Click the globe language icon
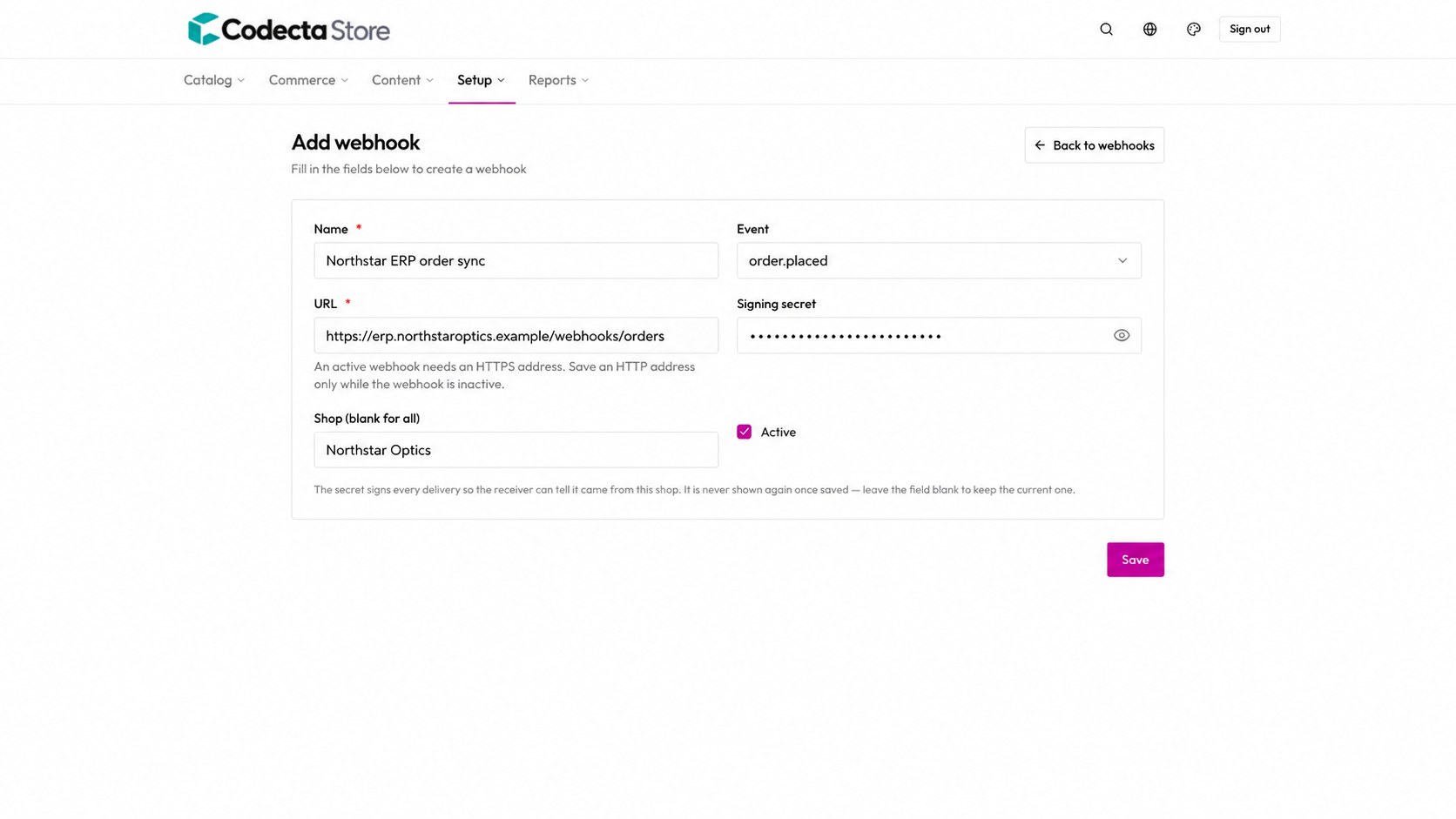This screenshot has height=819, width=1456. coord(1149,29)
